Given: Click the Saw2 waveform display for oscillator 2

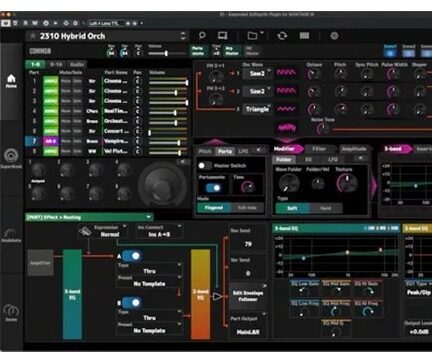Looking at the screenshot, I should (x=286, y=90).
